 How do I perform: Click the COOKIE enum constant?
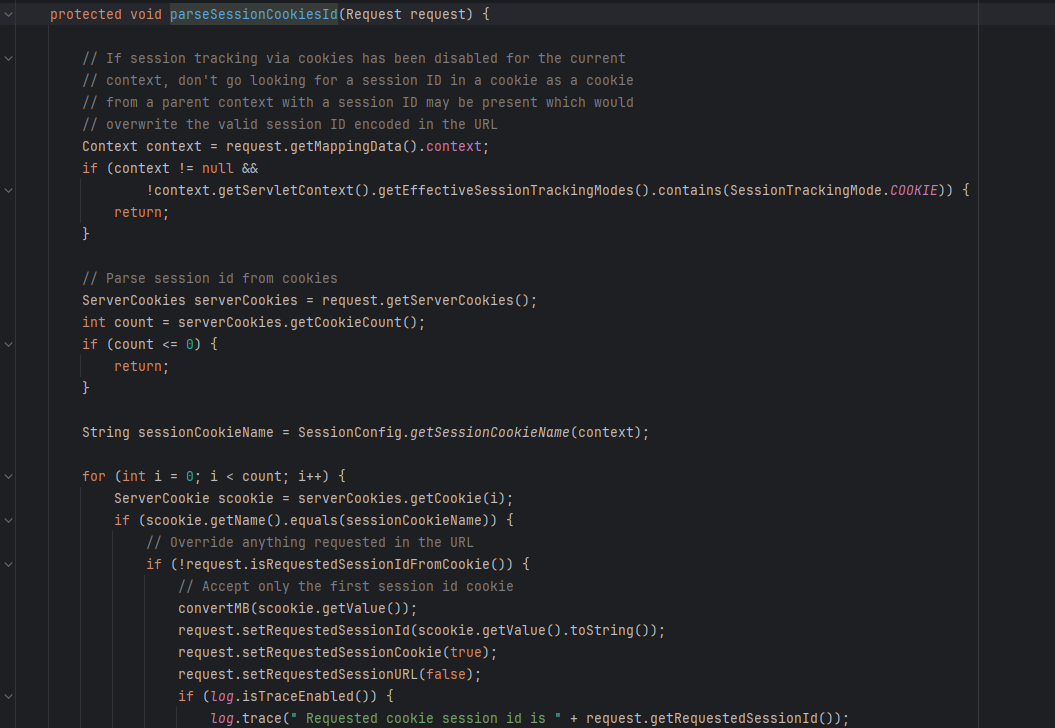913,190
